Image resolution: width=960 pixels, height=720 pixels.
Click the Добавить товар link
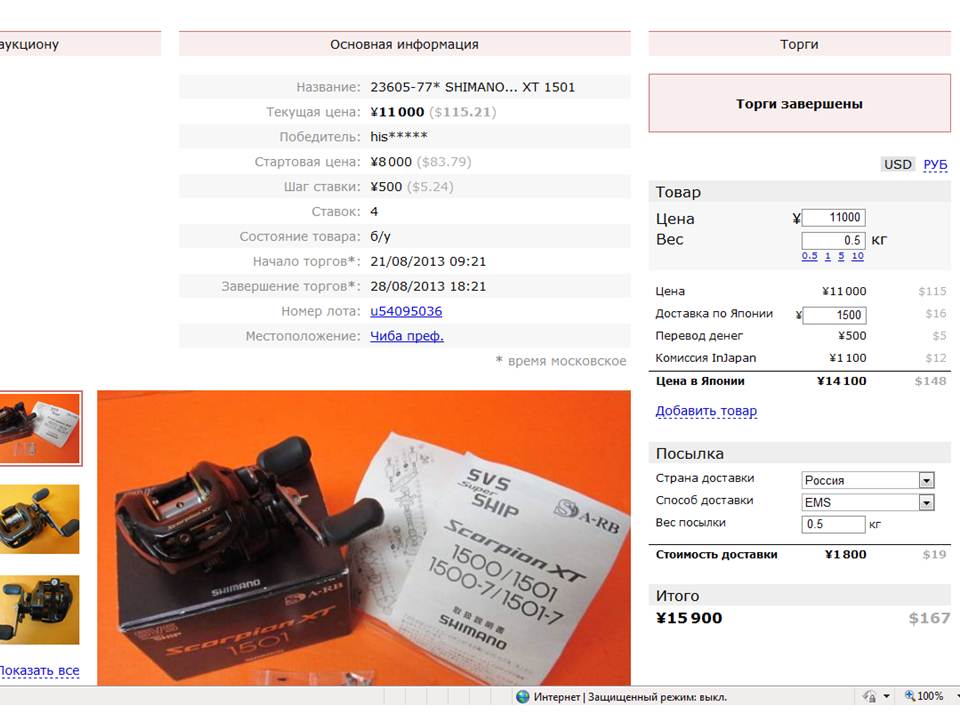pos(706,411)
